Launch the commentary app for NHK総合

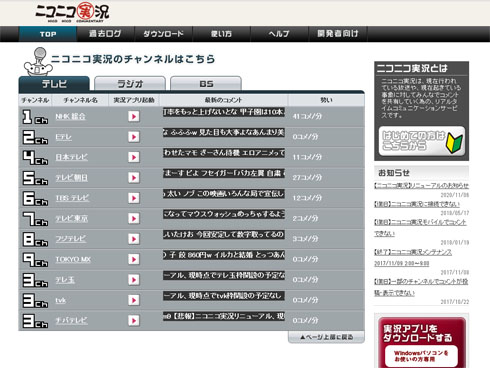(x=134, y=116)
